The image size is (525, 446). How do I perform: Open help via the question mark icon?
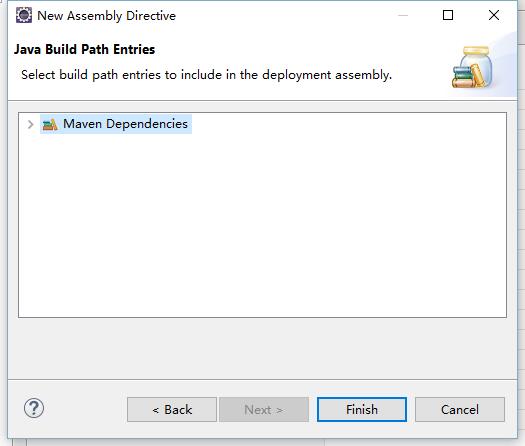34,408
